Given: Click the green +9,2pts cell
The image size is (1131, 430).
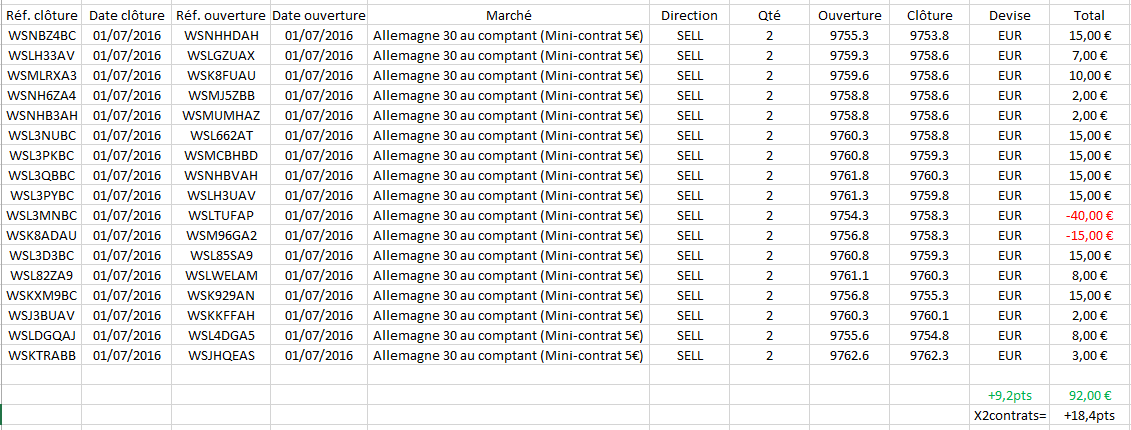Looking at the screenshot, I should (1009, 395).
